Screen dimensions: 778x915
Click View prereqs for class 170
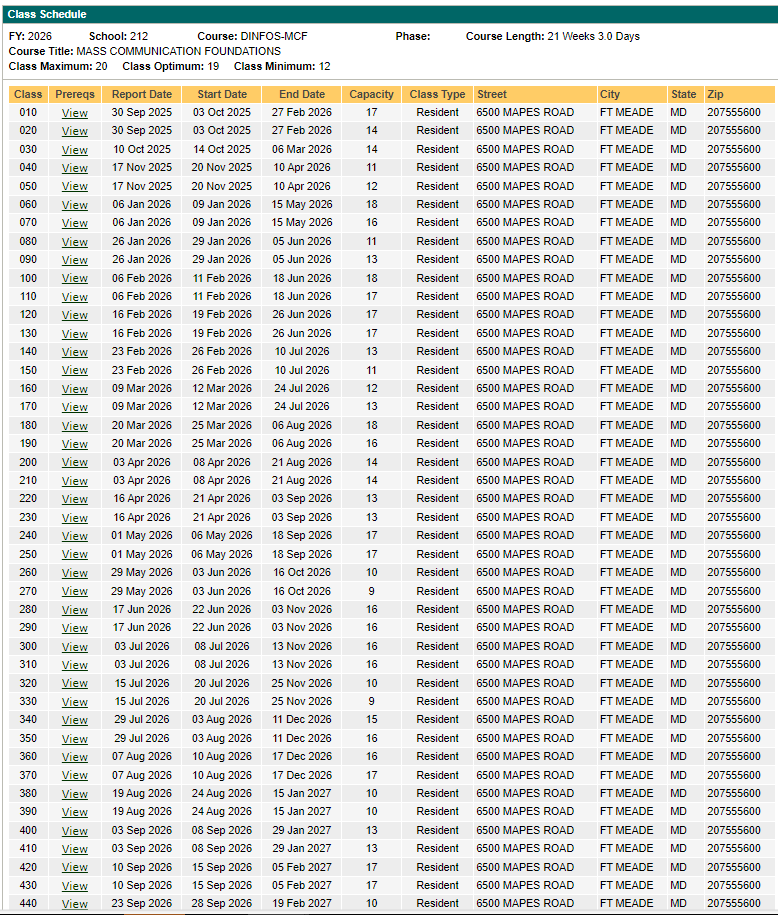(75, 407)
